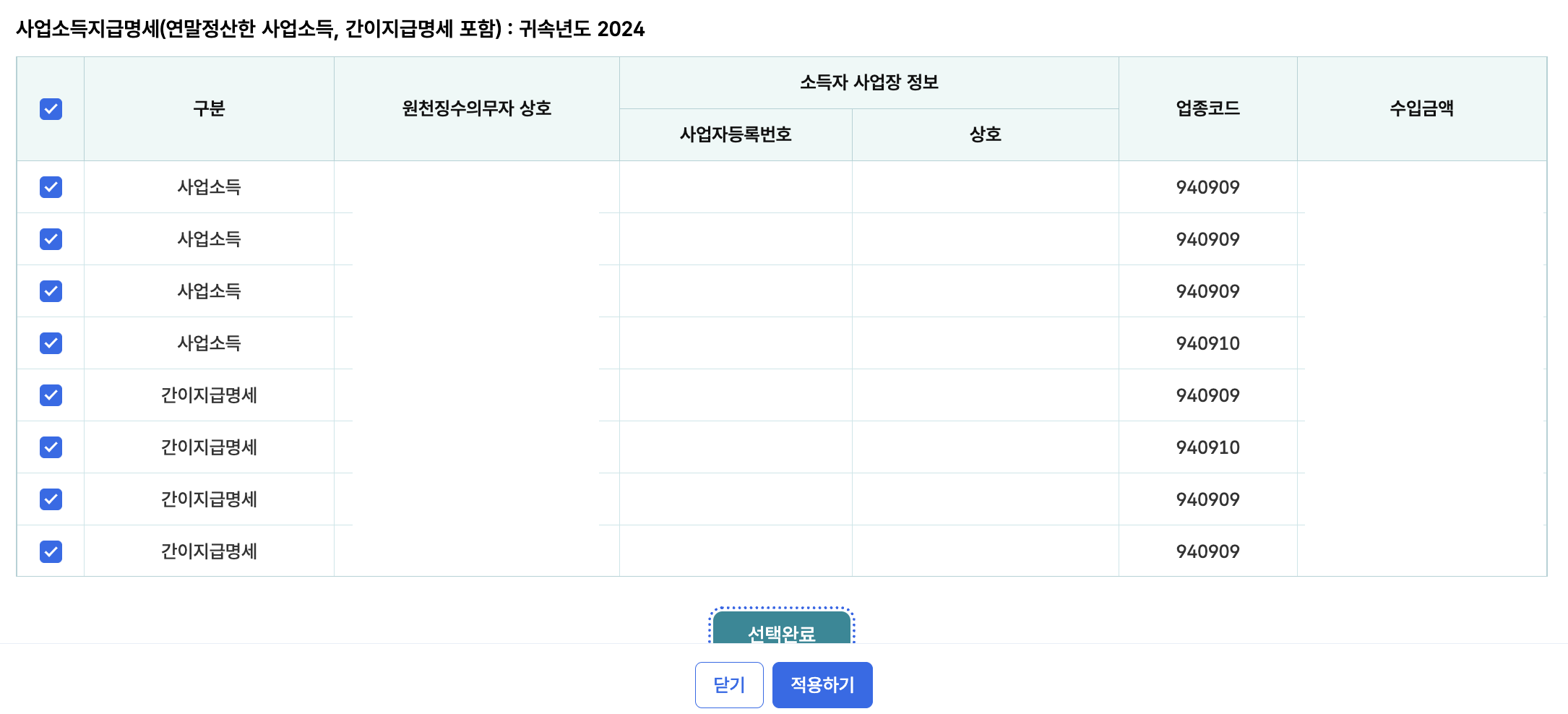Select the 업종코드 column header
The height and width of the screenshot is (714, 1568).
click(1207, 109)
